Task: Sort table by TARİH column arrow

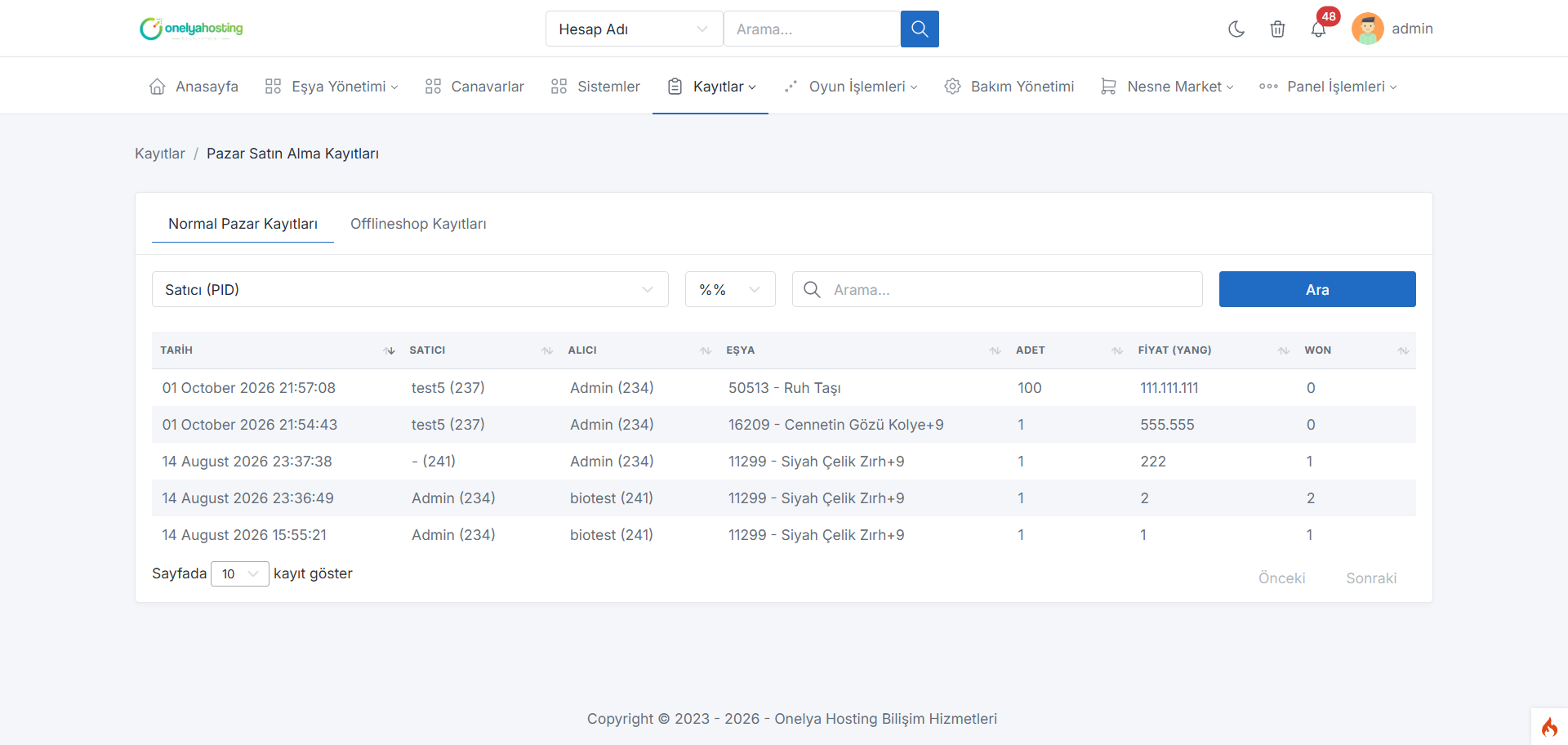Action: [389, 350]
